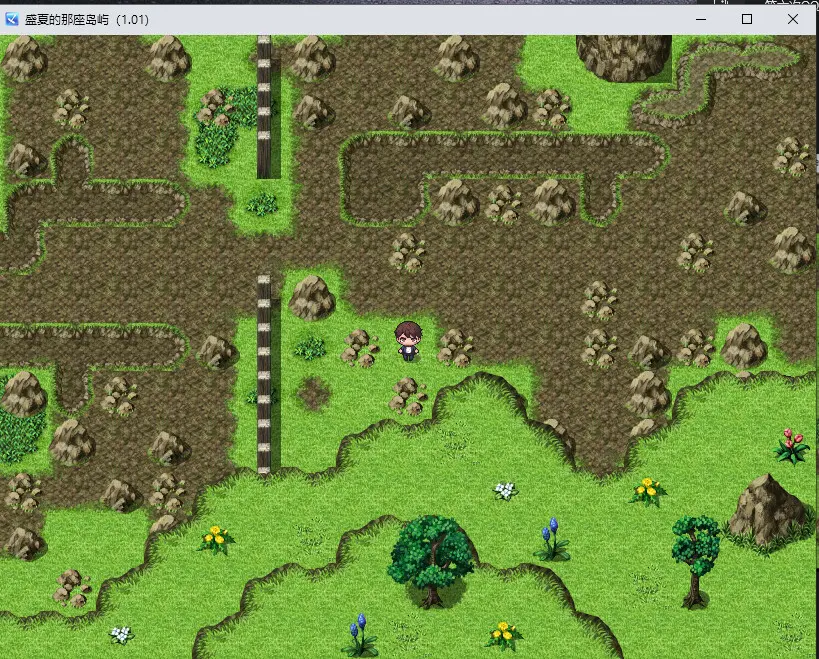Click the huge round boulder at the map's top edge
819x659 pixels.
(x=624, y=58)
